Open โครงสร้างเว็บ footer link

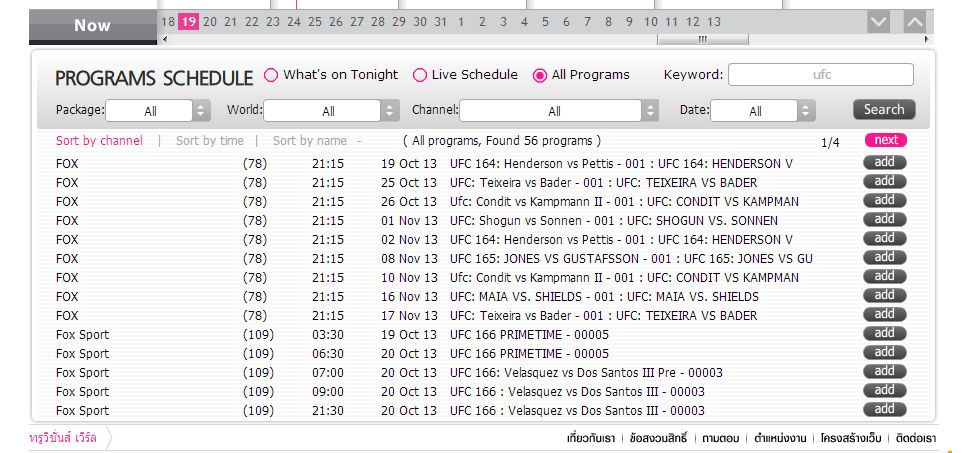[x=851, y=438]
